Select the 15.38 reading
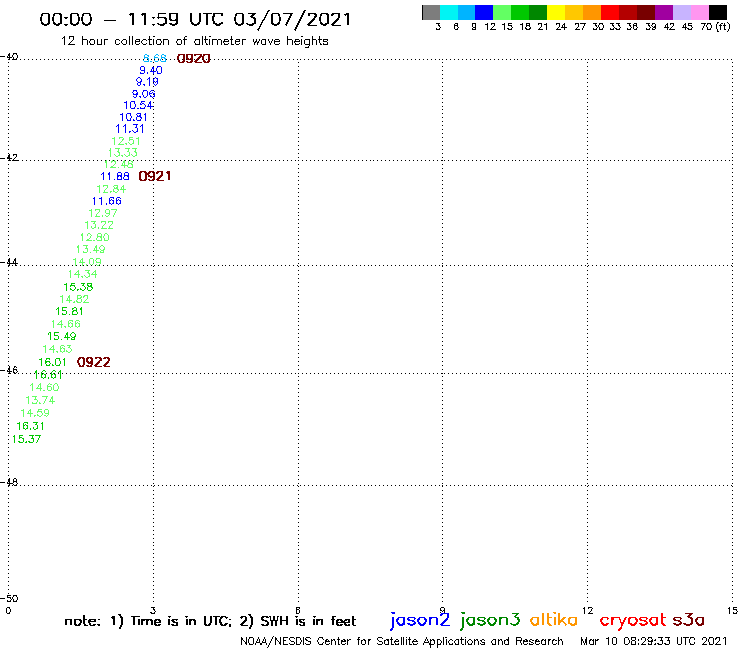The image size is (740, 650). [x=78, y=287]
